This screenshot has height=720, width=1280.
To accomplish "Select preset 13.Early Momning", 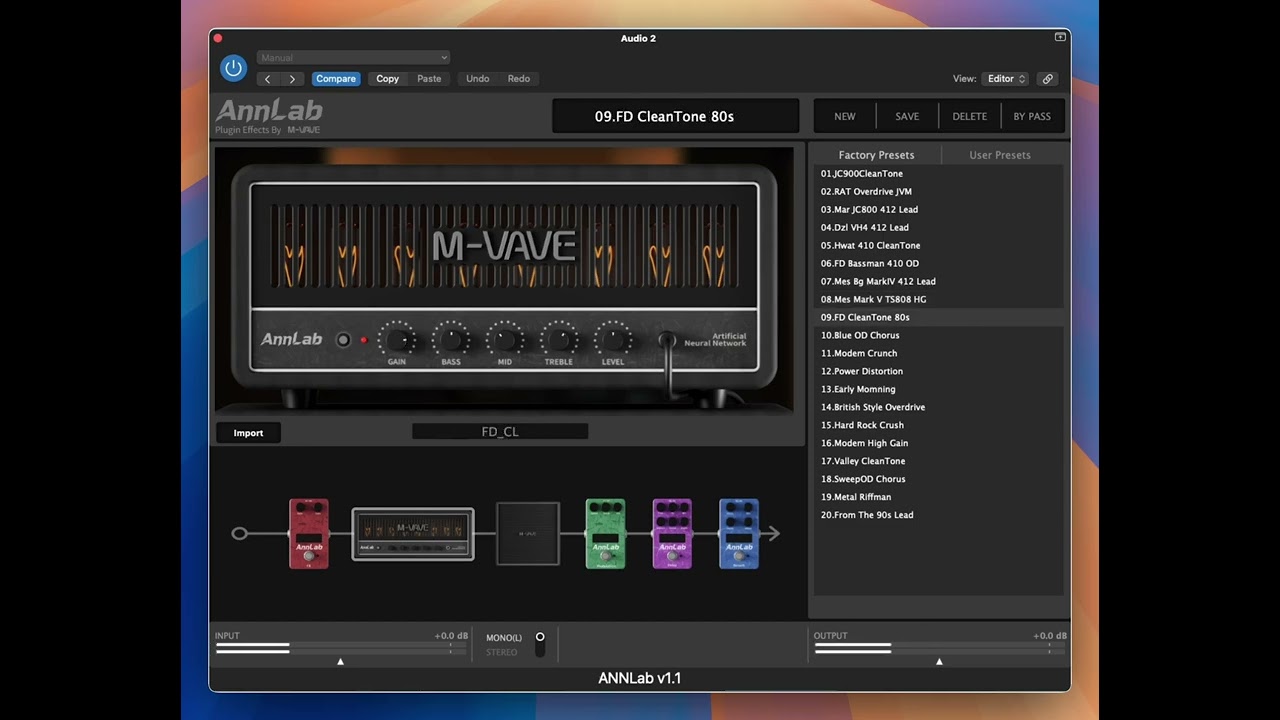I will (x=938, y=390).
